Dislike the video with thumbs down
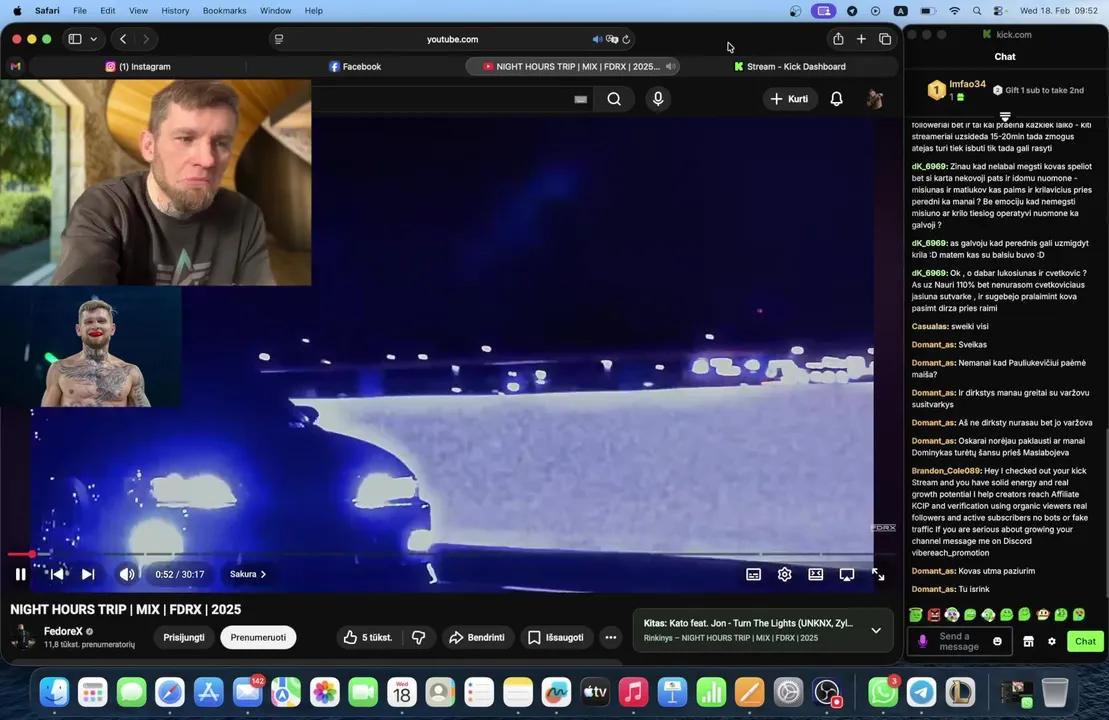The width and height of the screenshot is (1109, 720). [x=419, y=637]
